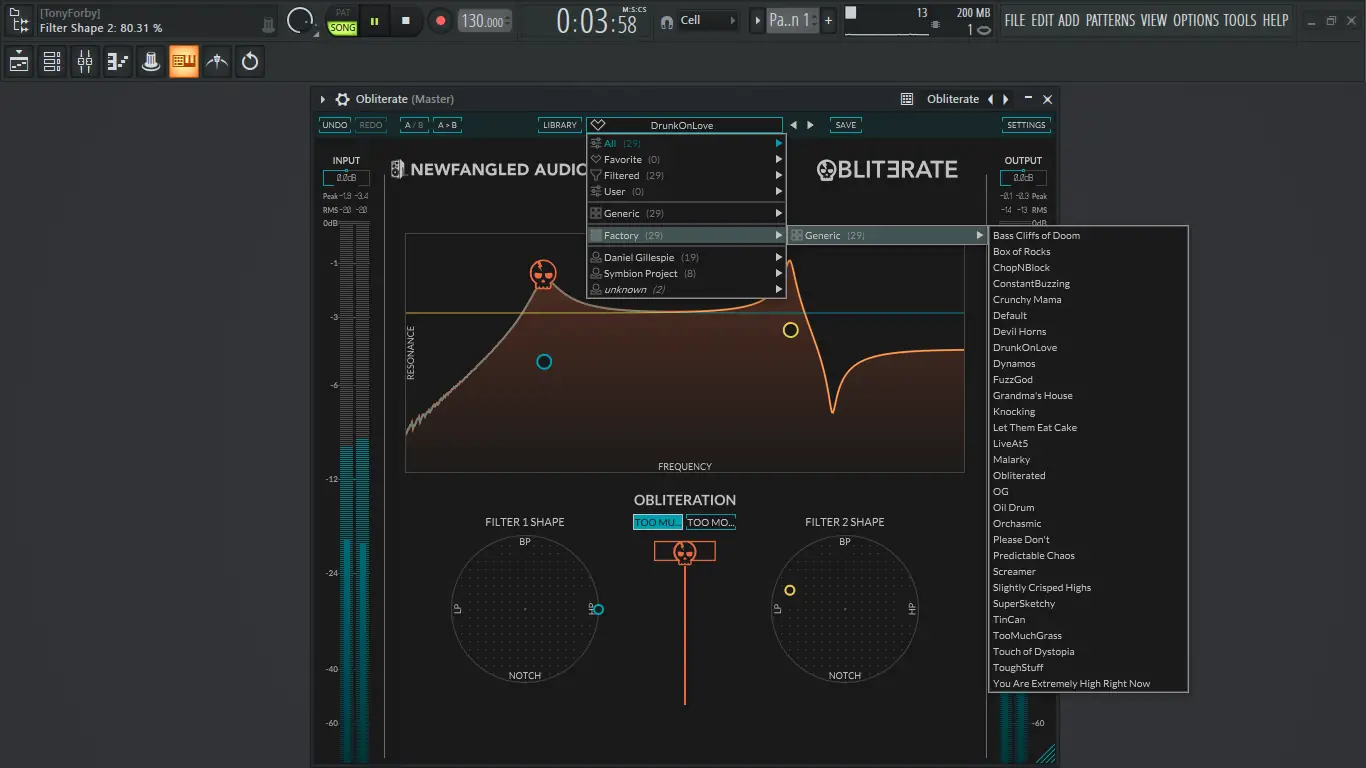Click the Obliteration skull slider handle
The height and width of the screenshot is (768, 1366).
coord(685,552)
